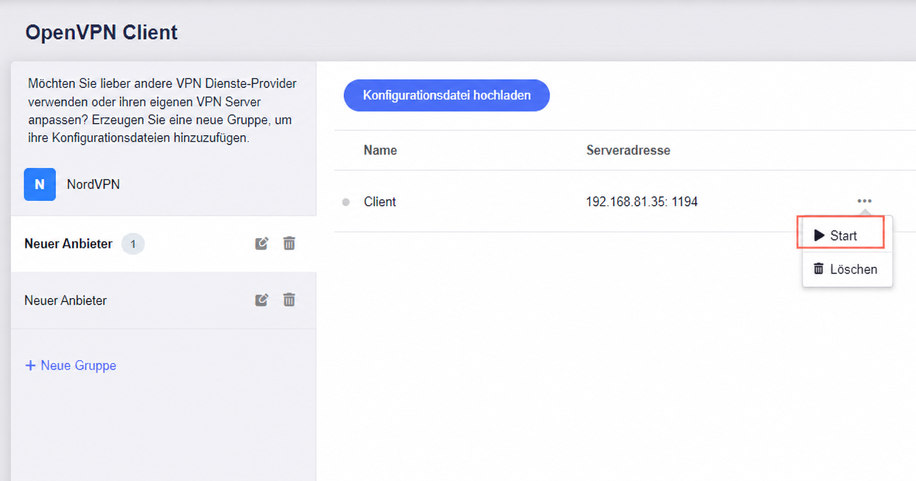Choose Löschen from the context menu
The height and width of the screenshot is (481, 916).
(847, 269)
